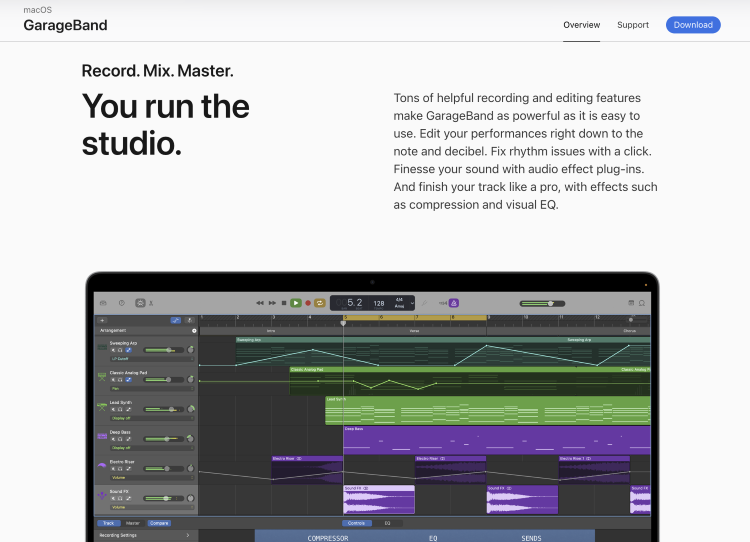Select the Controls tab
The image size is (750, 542).
356,523
